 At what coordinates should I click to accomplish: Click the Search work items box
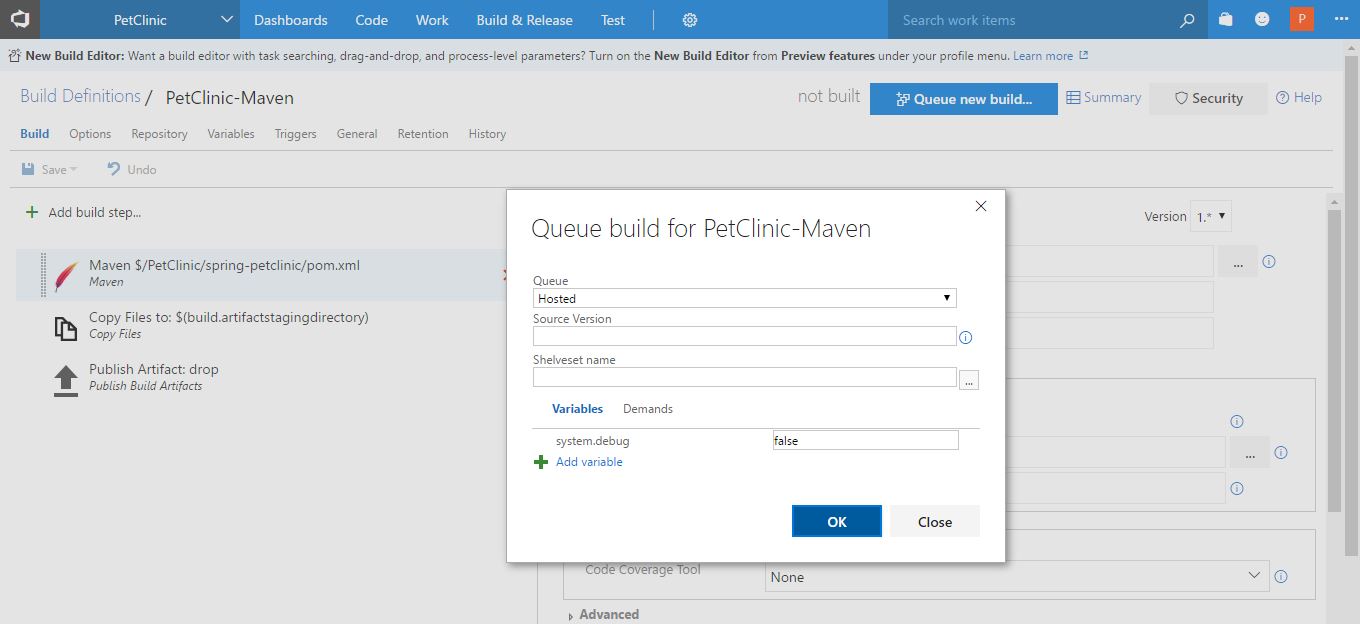click(x=1036, y=20)
